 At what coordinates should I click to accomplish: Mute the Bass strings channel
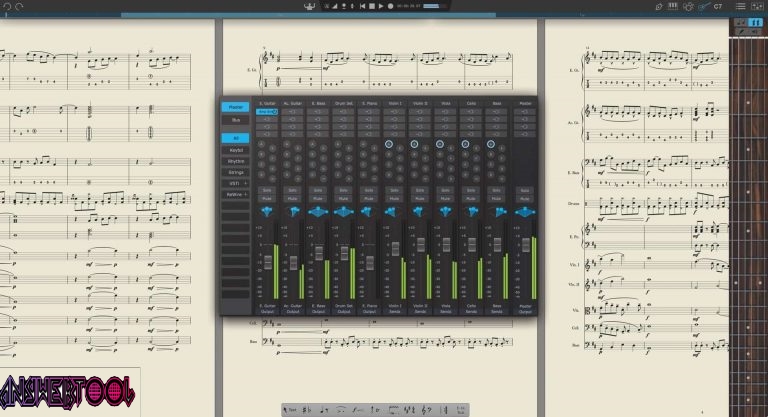[x=496, y=198]
